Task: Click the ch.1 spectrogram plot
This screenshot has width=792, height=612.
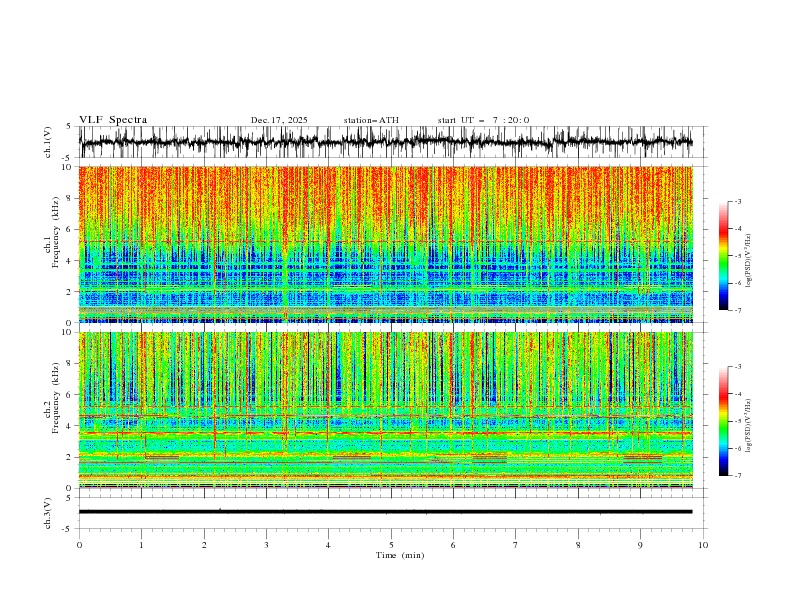Action: (385, 244)
